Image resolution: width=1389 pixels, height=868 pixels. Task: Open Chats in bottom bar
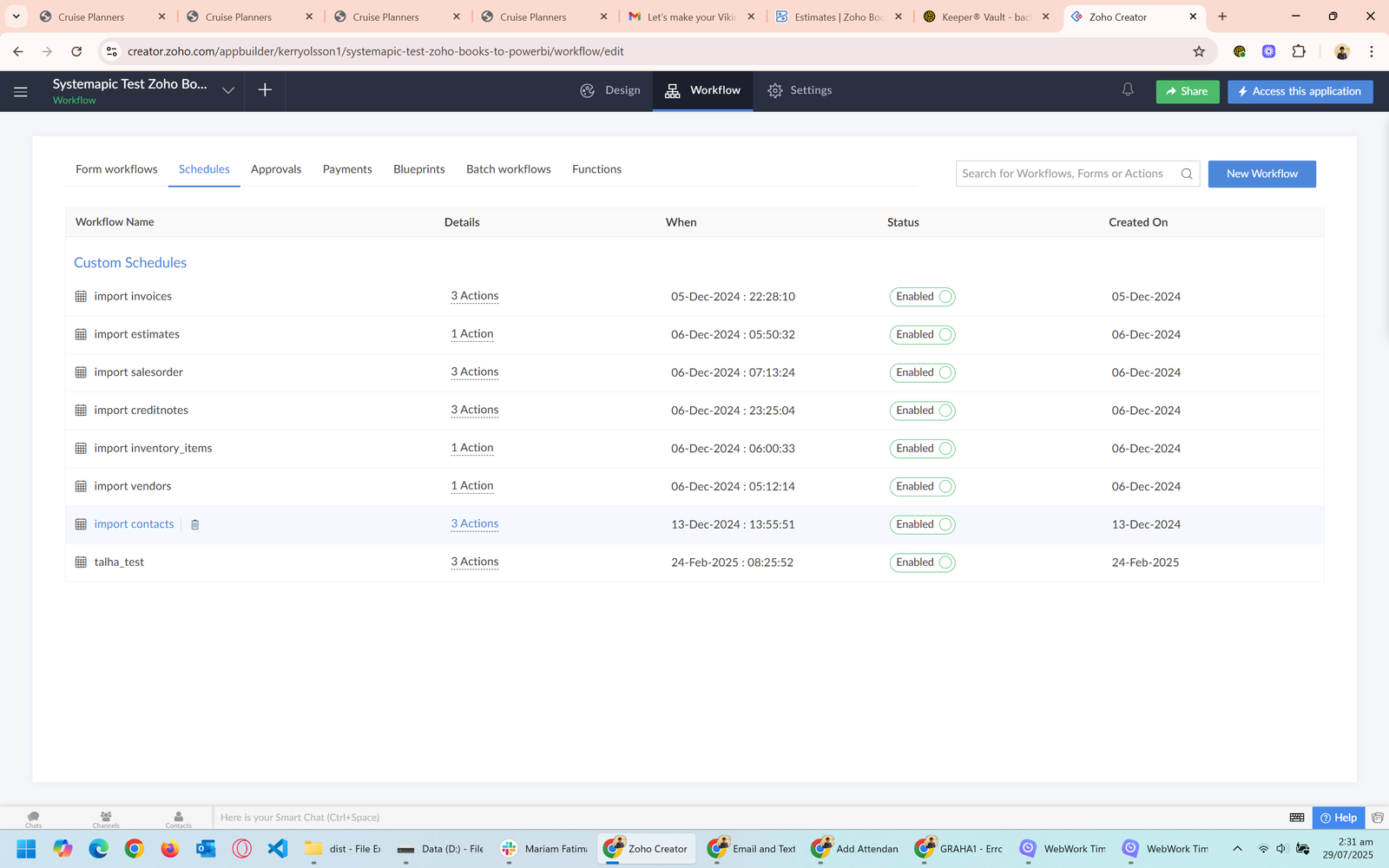pyautogui.click(x=33, y=819)
